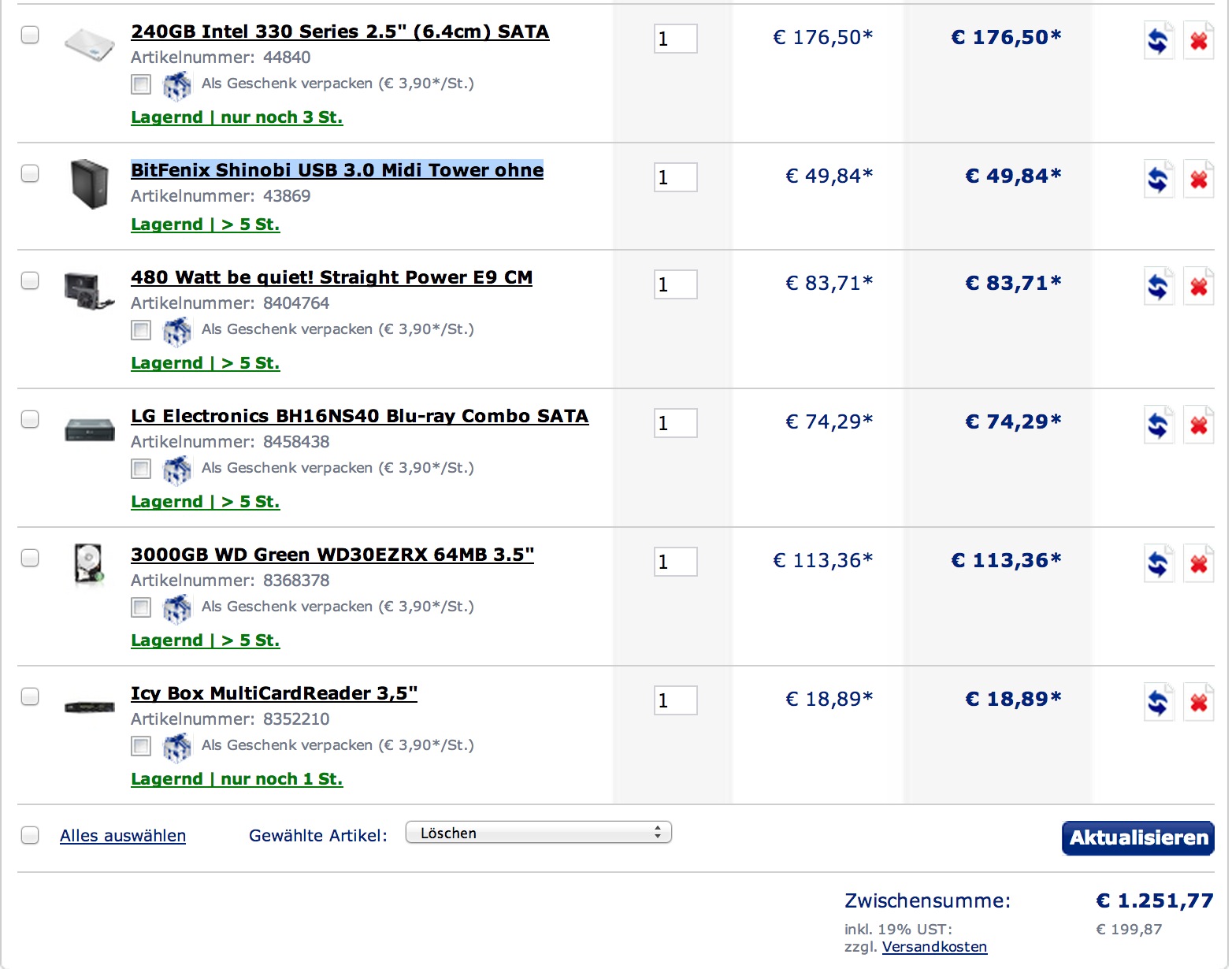
Task: Refresh the 3000GB WD Green row
Action: click(1159, 563)
